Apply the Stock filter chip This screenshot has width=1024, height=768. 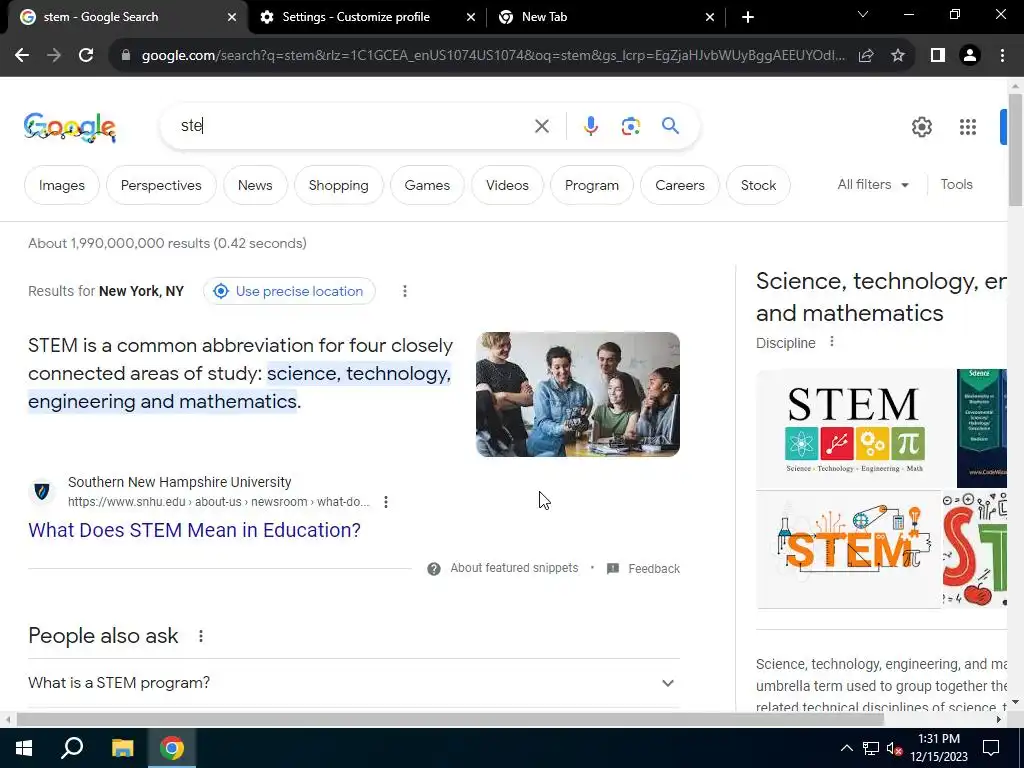tap(758, 185)
